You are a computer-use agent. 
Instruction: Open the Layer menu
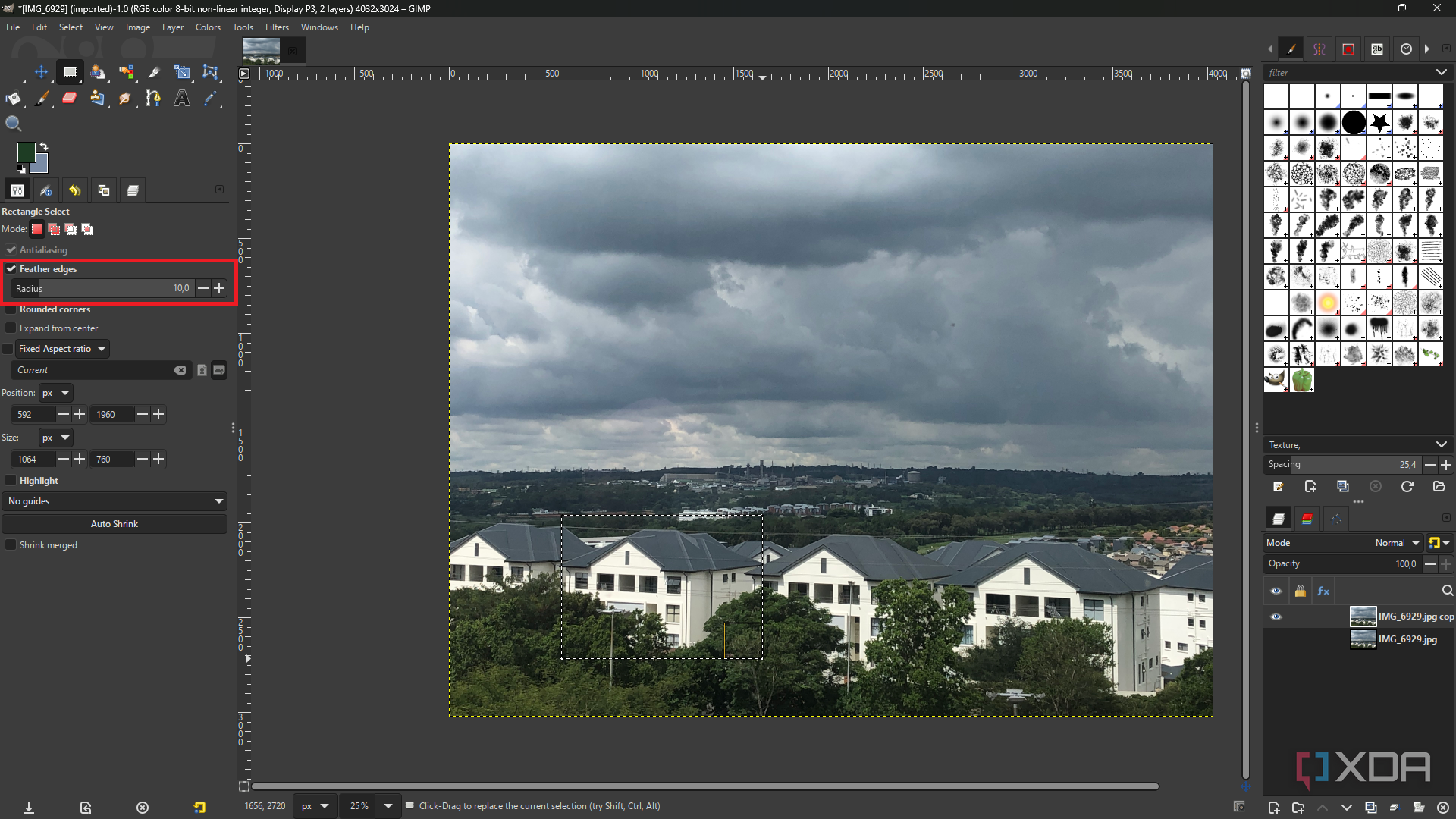tap(173, 27)
